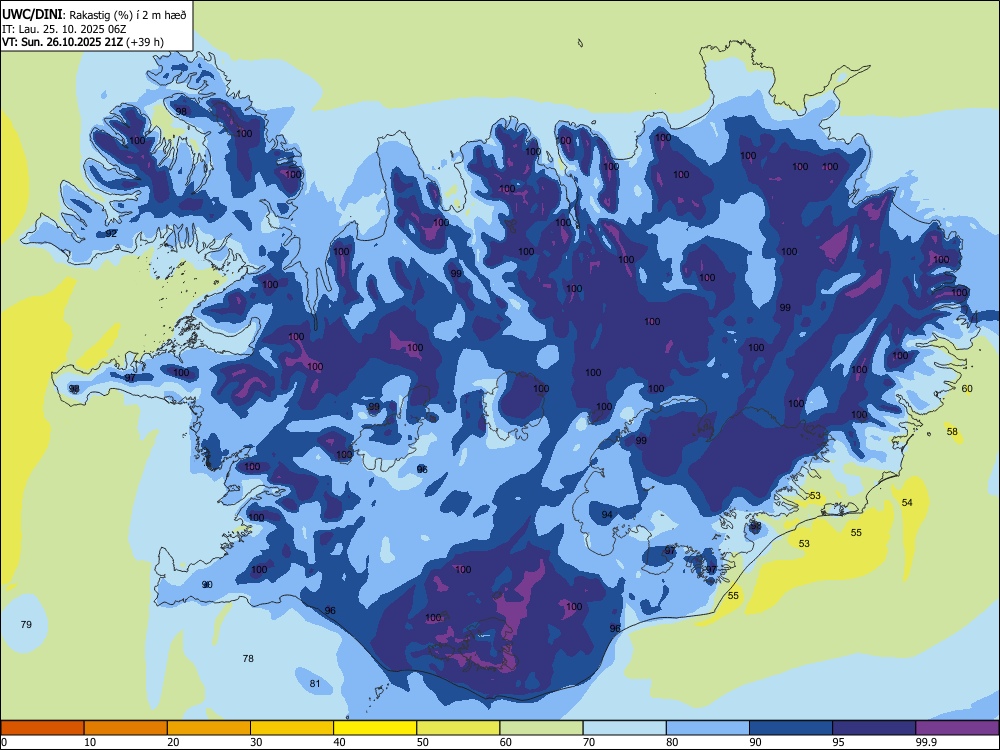Click the '(+39 h)' forecast offset text
The height and width of the screenshot is (750, 1000).
pyautogui.click(x=145, y=42)
